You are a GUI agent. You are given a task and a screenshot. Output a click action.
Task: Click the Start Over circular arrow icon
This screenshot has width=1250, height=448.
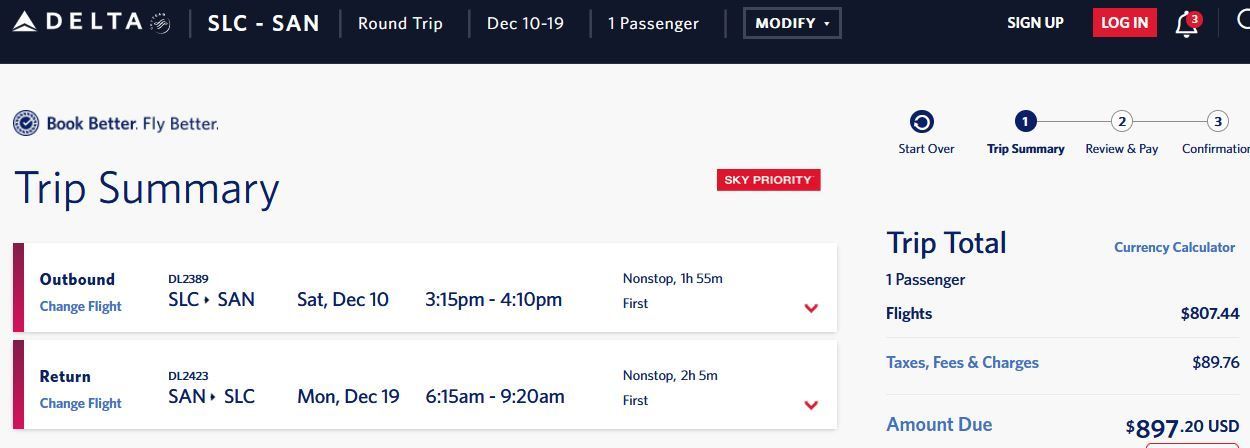[x=922, y=122]
